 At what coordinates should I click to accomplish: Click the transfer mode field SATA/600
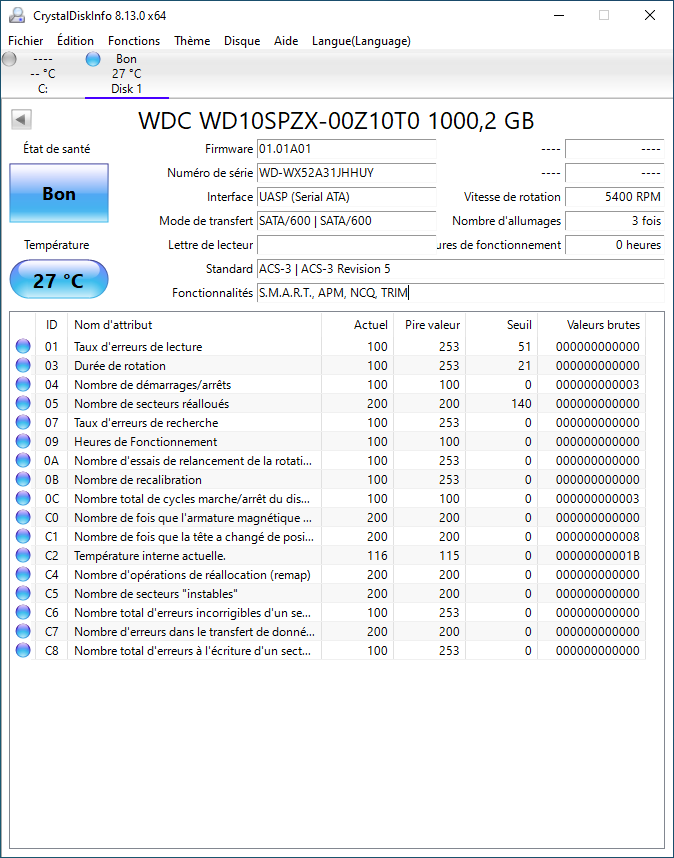point(346,221)
